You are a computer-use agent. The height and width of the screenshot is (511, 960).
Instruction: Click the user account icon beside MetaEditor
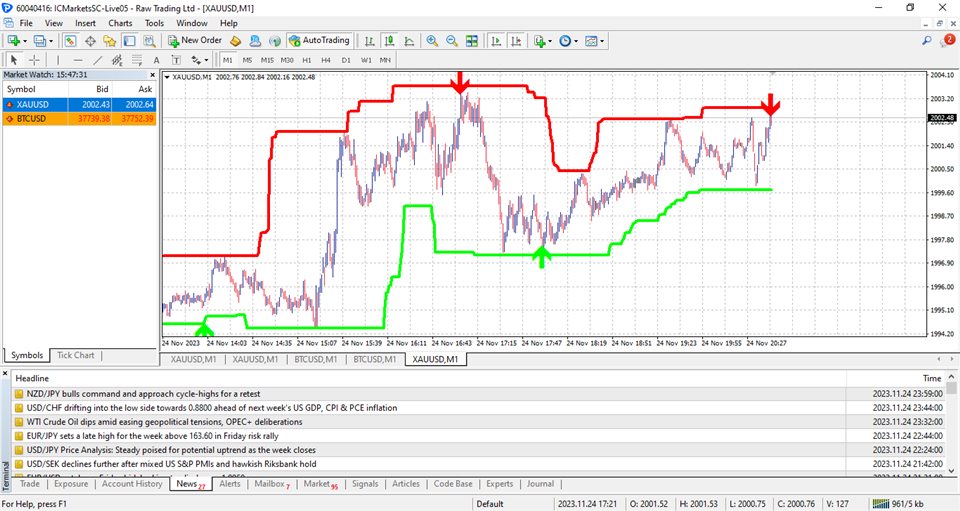point(255,41)
